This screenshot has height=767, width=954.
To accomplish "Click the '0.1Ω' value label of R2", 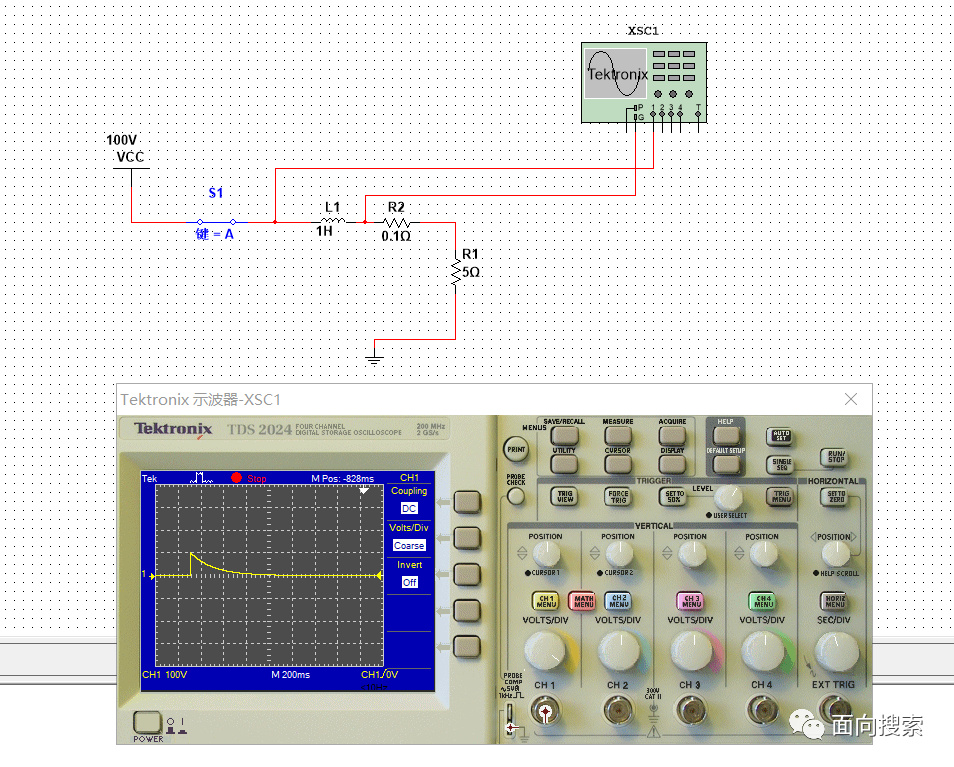I will [396, 235].
